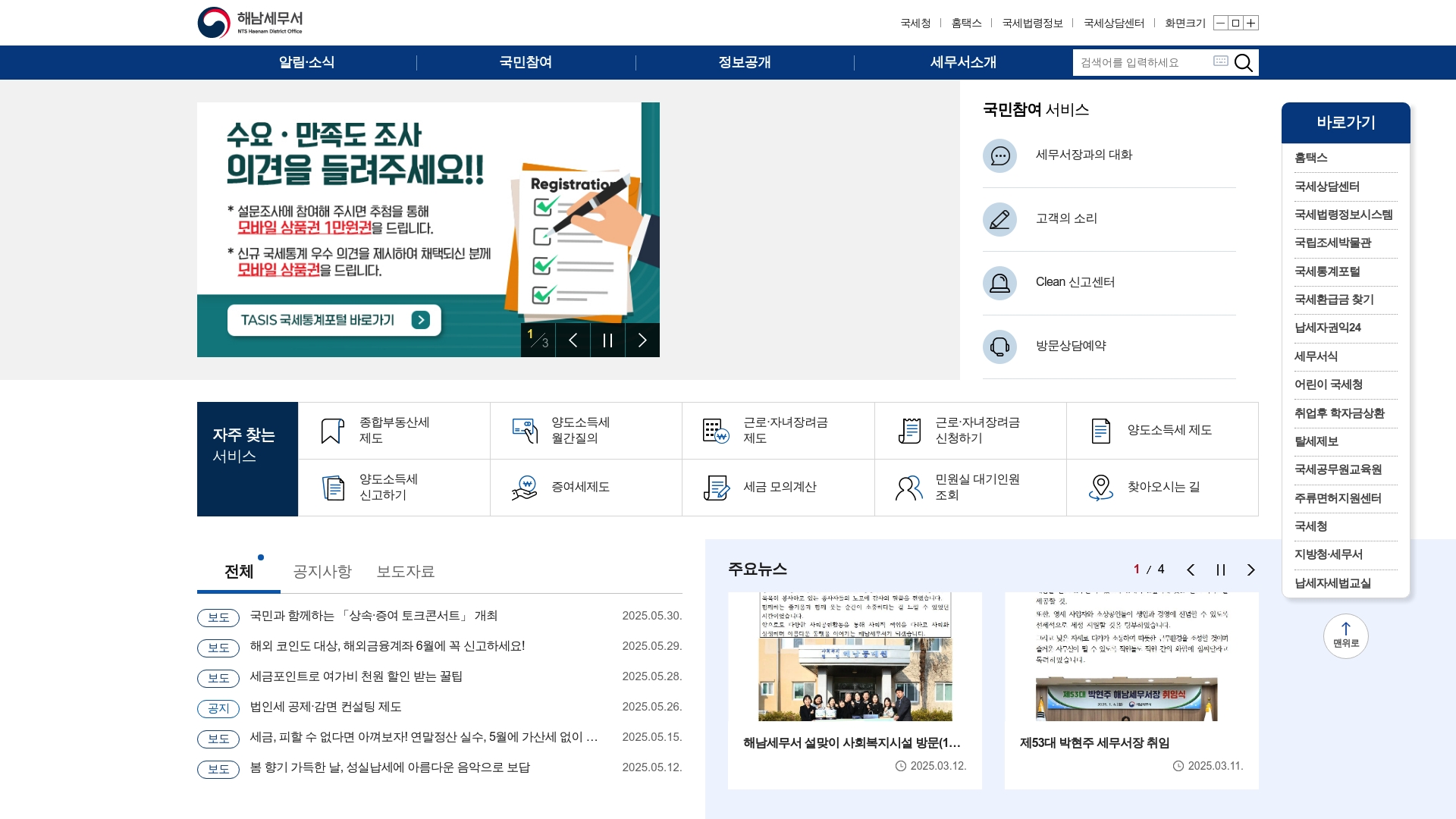This screenshot has height=819, width=1456.
Task: Click the 종합부동산세 제도 bookmark icon
Action: coord(332,431)
